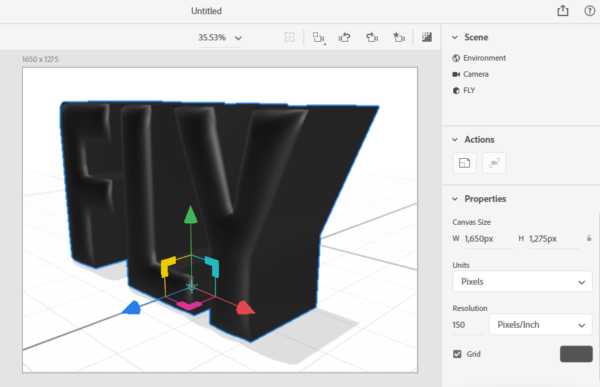Screen dimensions: 600x387
Task: Click the Share/export icon in the title bar
Action: (x=562, y=11)
